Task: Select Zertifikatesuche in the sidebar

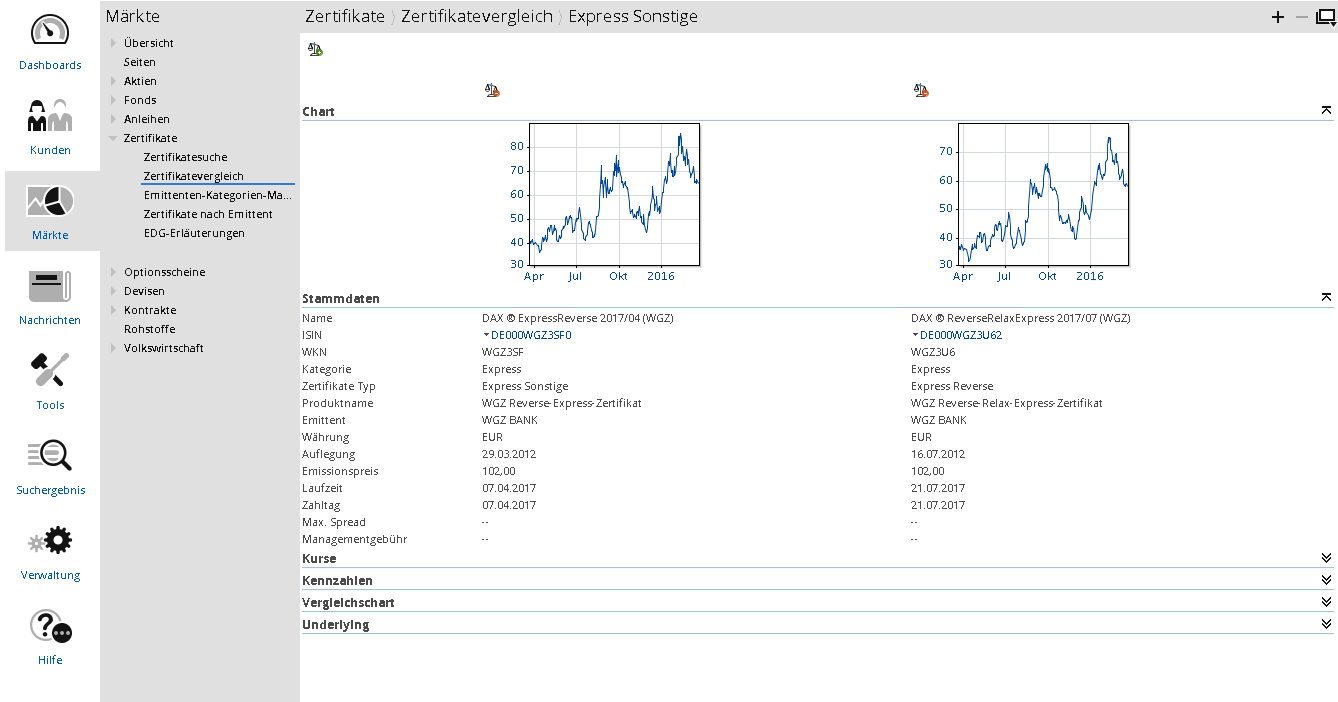Action: [x=185, y=157]
